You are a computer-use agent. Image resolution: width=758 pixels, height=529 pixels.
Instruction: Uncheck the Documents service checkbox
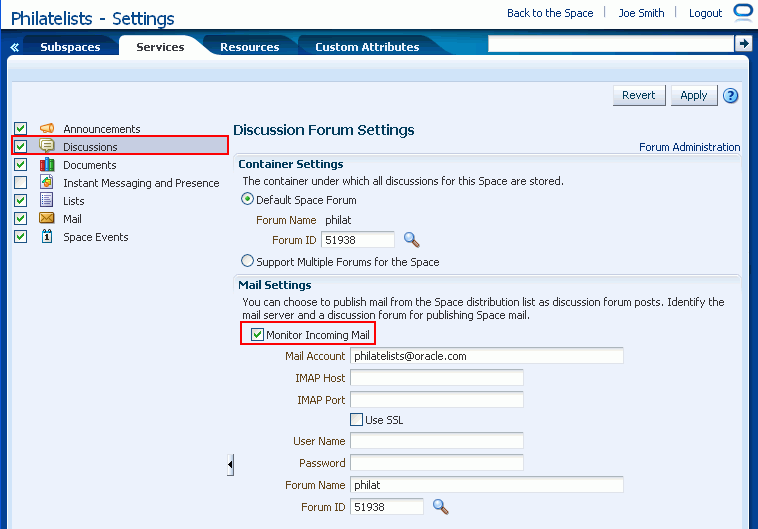click(x=20, y=164)
